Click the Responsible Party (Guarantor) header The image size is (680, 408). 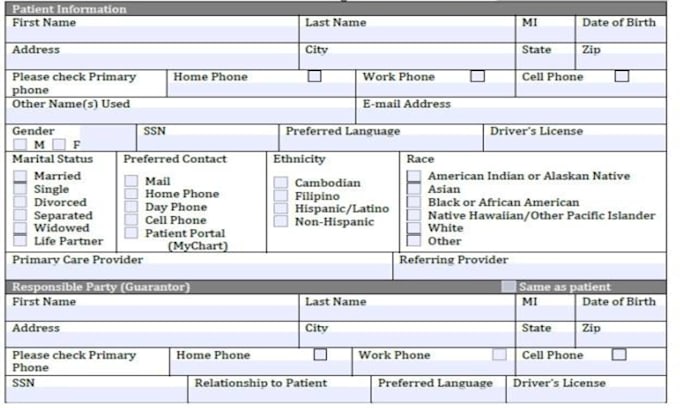pyautogui.click(x=336, y=287)
